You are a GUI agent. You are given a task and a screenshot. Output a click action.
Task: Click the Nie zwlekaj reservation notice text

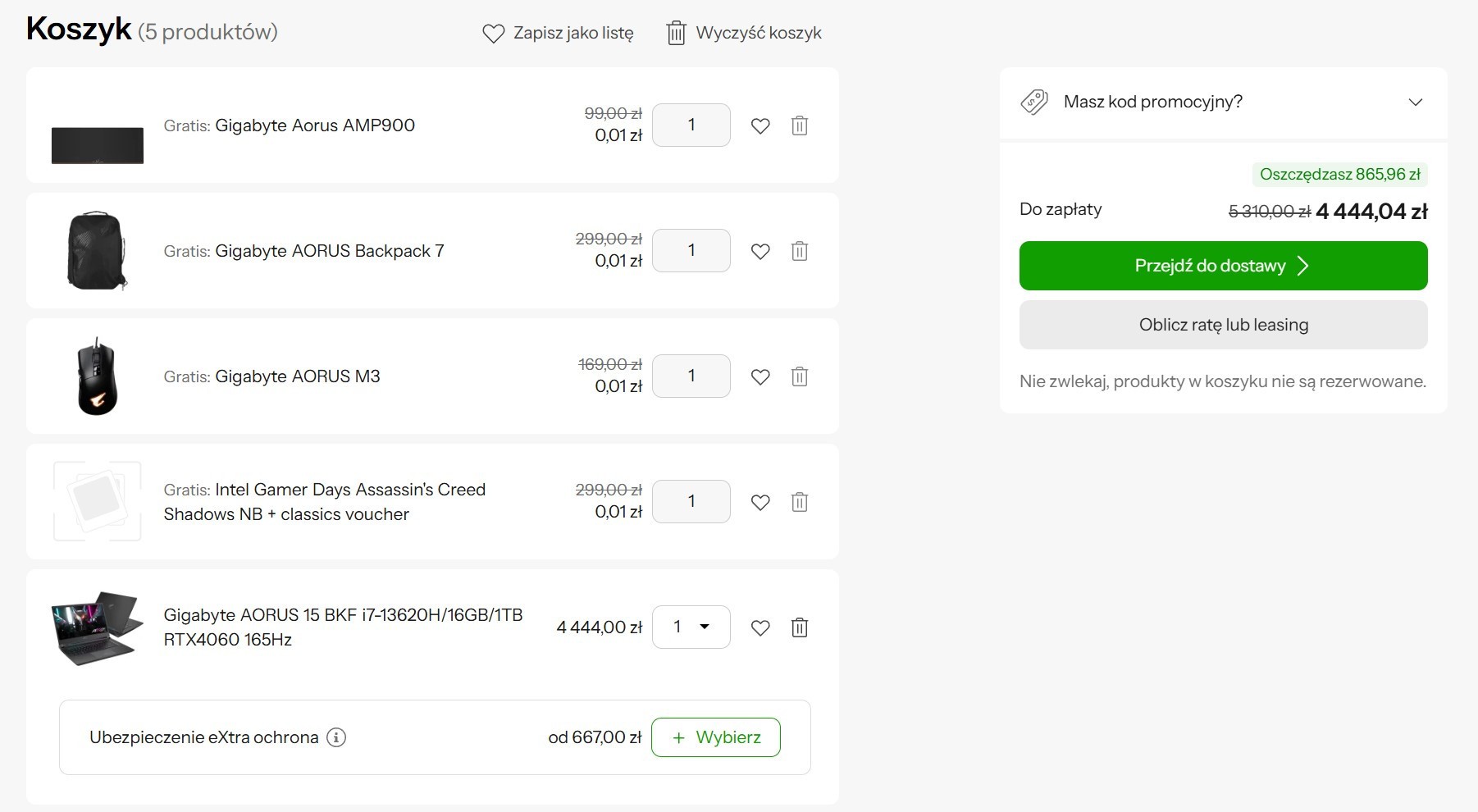[x=1223, y=381]
